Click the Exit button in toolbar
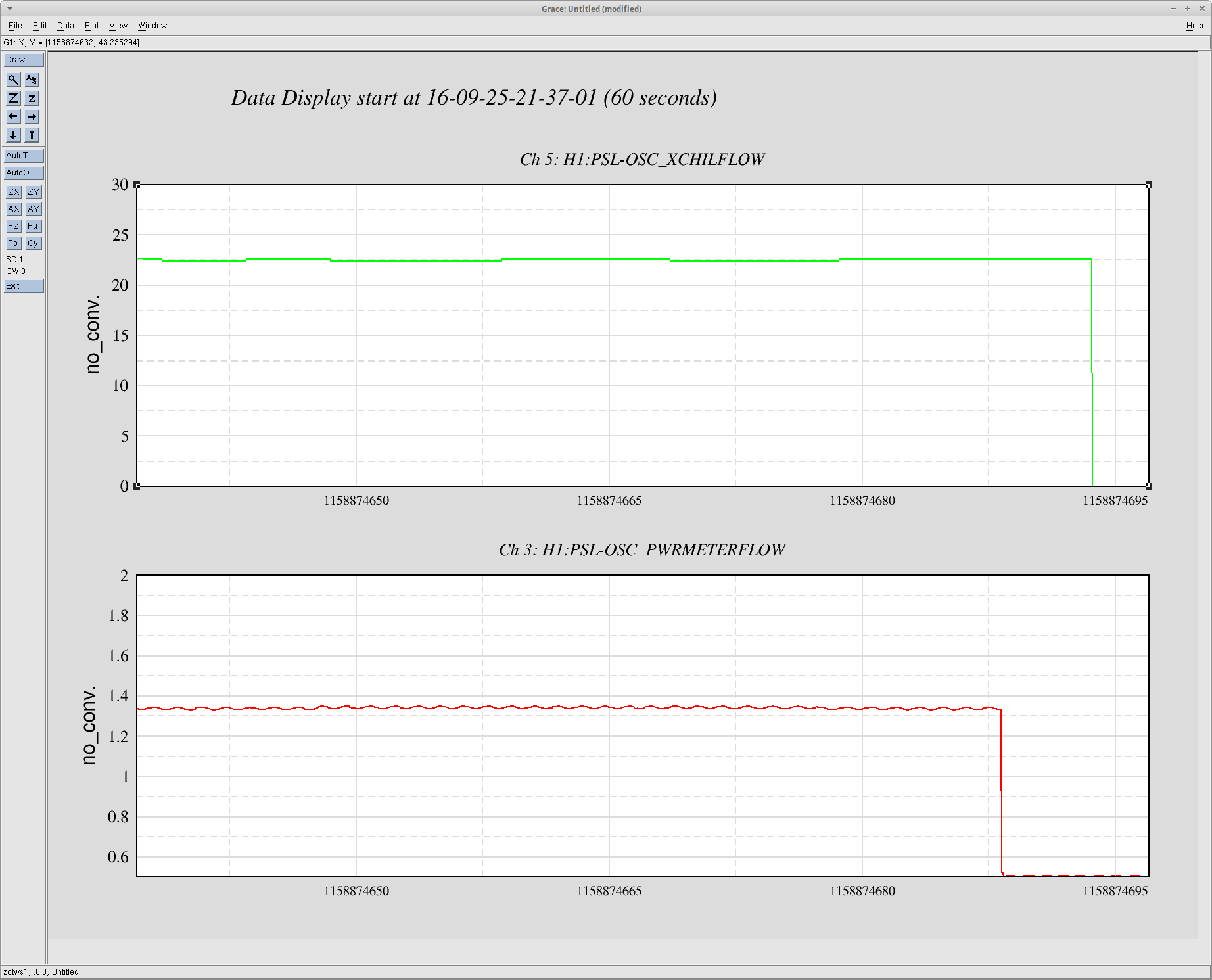The width and height of the screenshot is (1212, 980). pyautogui.click(x=24, y=286)
